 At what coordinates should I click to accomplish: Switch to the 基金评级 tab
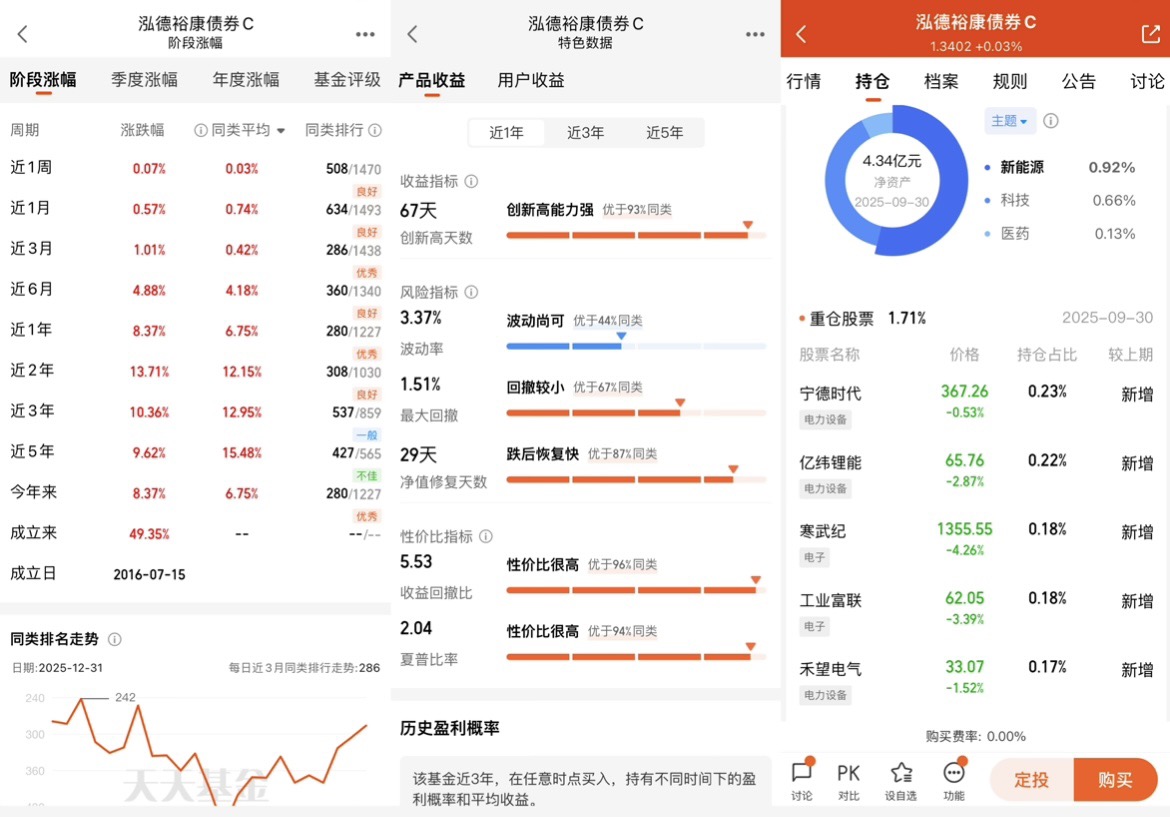pyautogui.click(x=347, y=80)
